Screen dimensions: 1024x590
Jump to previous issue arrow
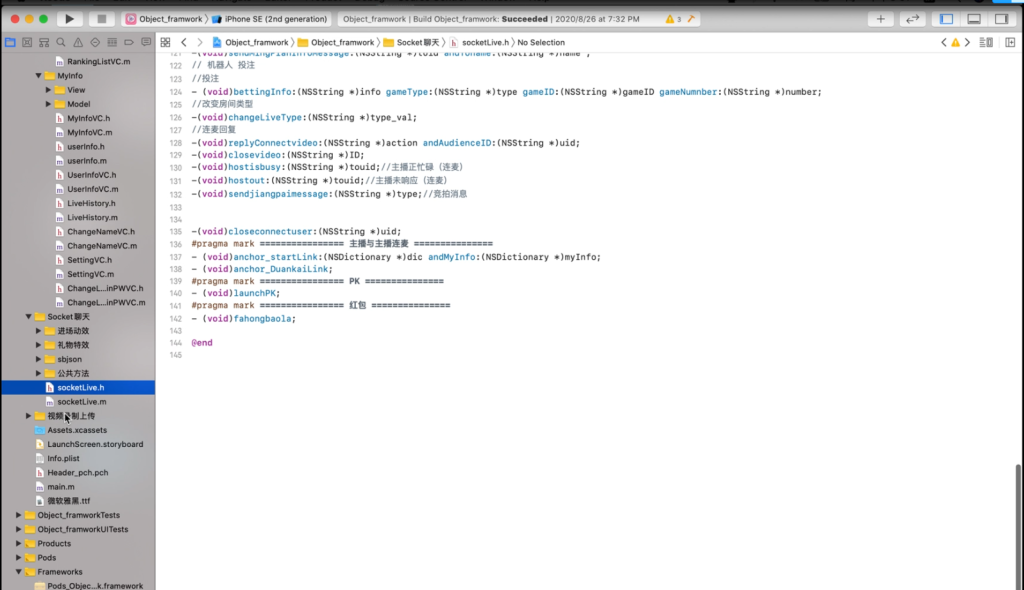(x=944, y=42)
